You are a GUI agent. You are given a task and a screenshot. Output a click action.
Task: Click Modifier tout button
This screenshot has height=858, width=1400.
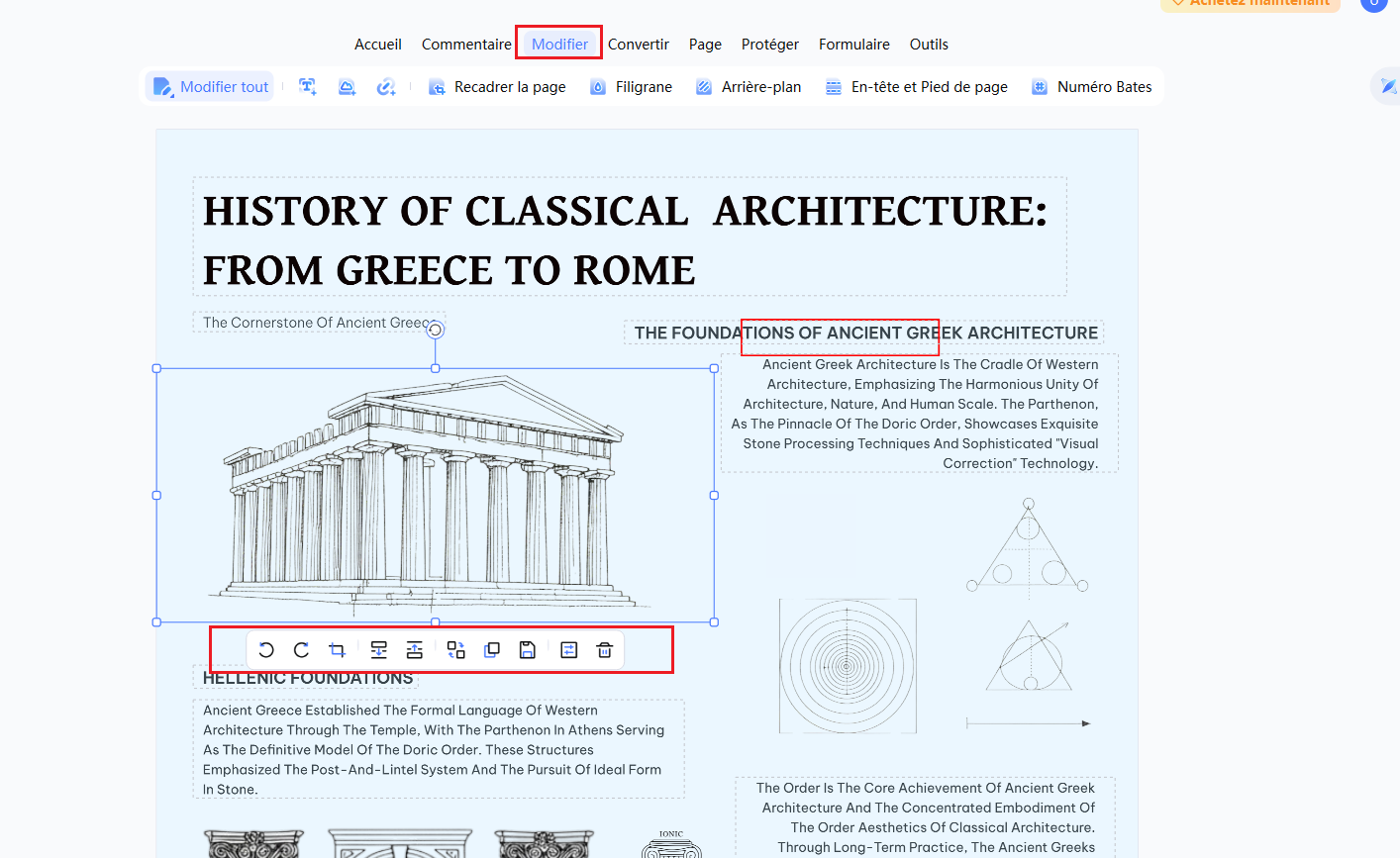(x=211, y=87)
